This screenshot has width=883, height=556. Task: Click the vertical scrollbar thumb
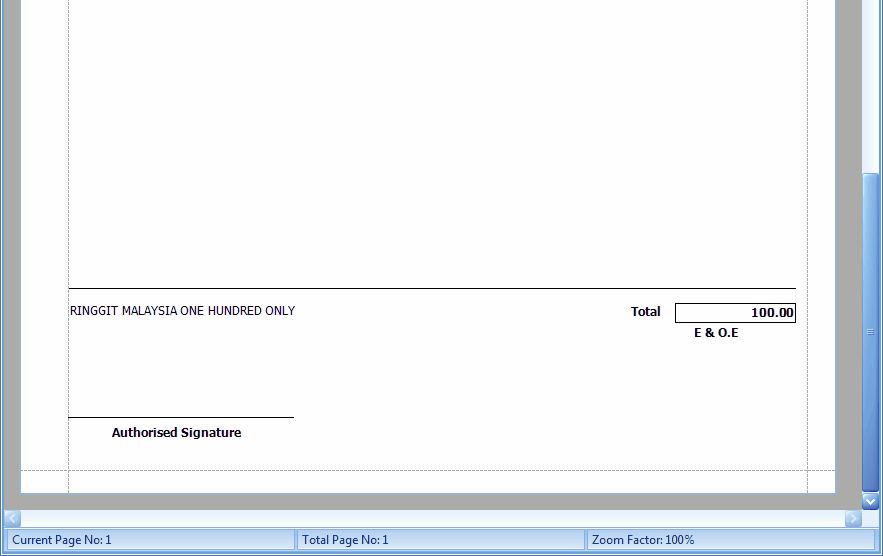[x=870, y=332]
